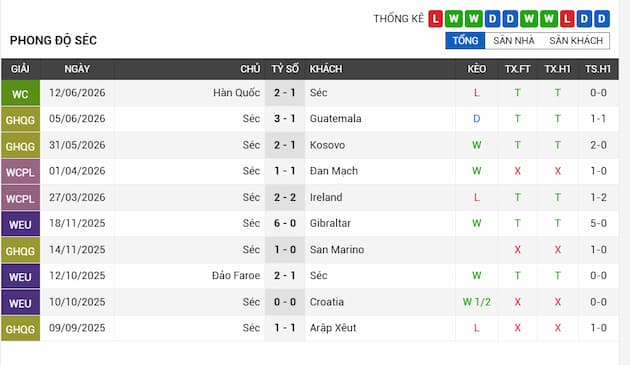Open the San Marino team link
The height and width of the screenshot is (365, 630).
coord(337,250)
